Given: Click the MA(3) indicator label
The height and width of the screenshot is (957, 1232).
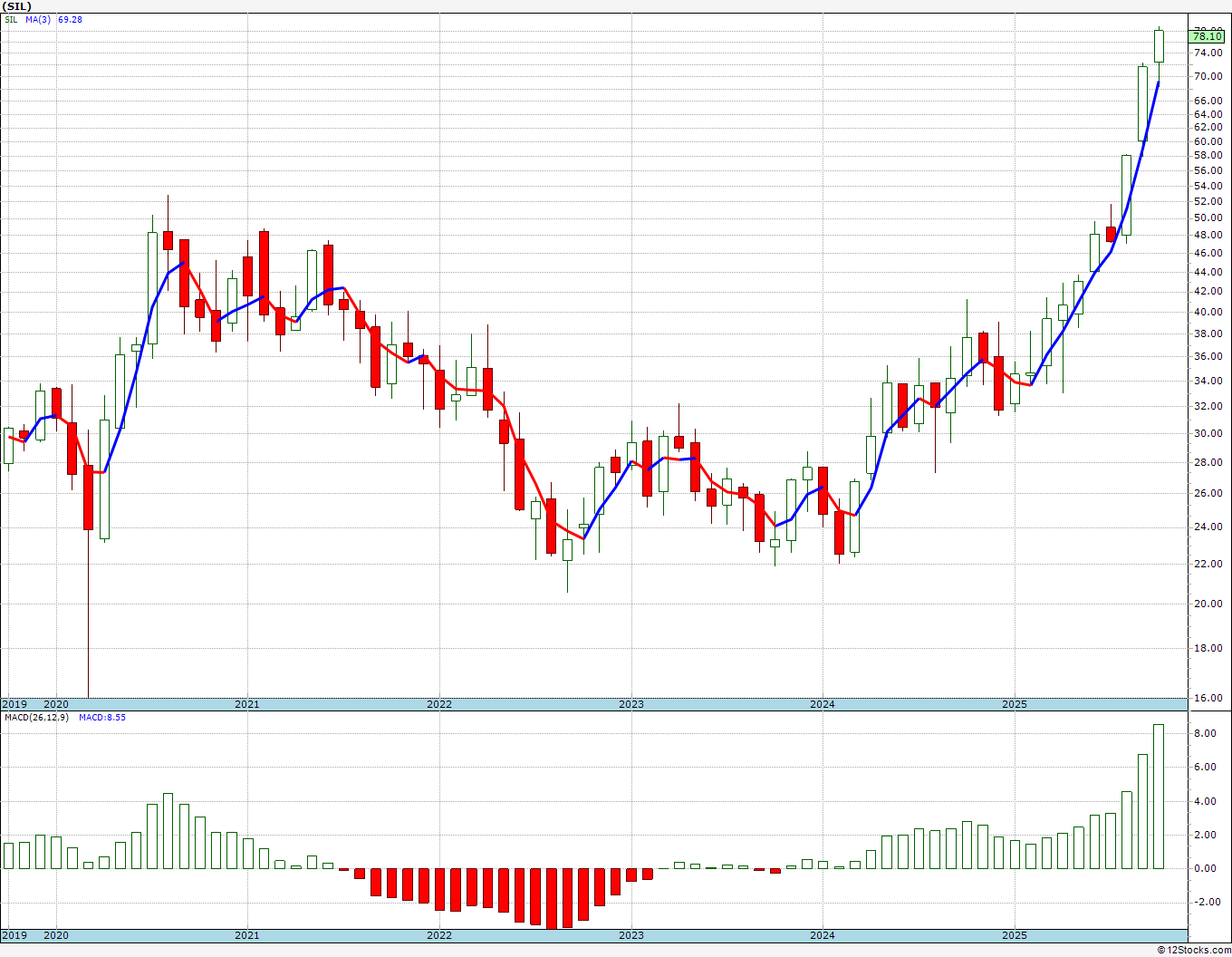Looking at the screenshot, I should pos(38,19).
